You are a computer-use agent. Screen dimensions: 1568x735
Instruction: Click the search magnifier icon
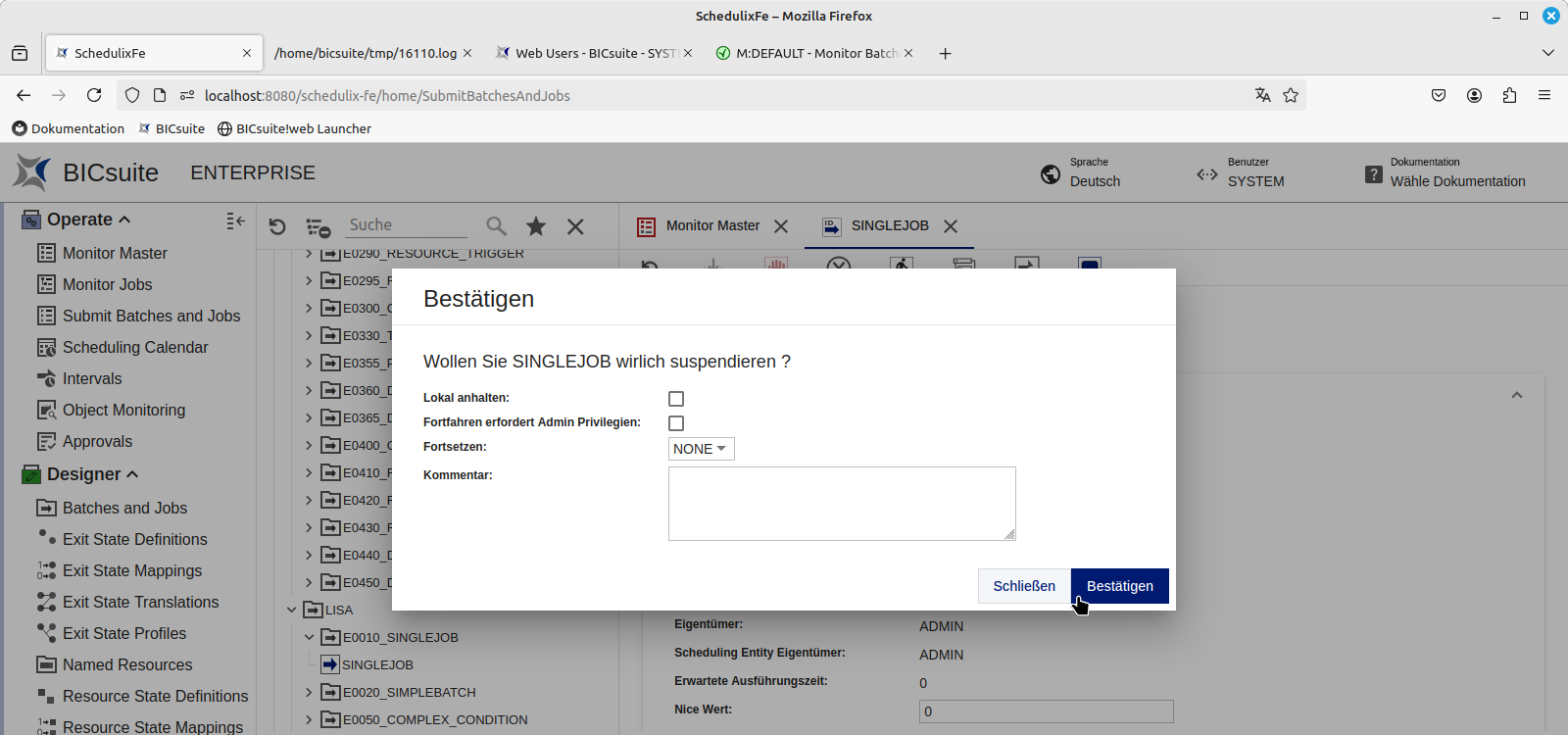(497, 226)
